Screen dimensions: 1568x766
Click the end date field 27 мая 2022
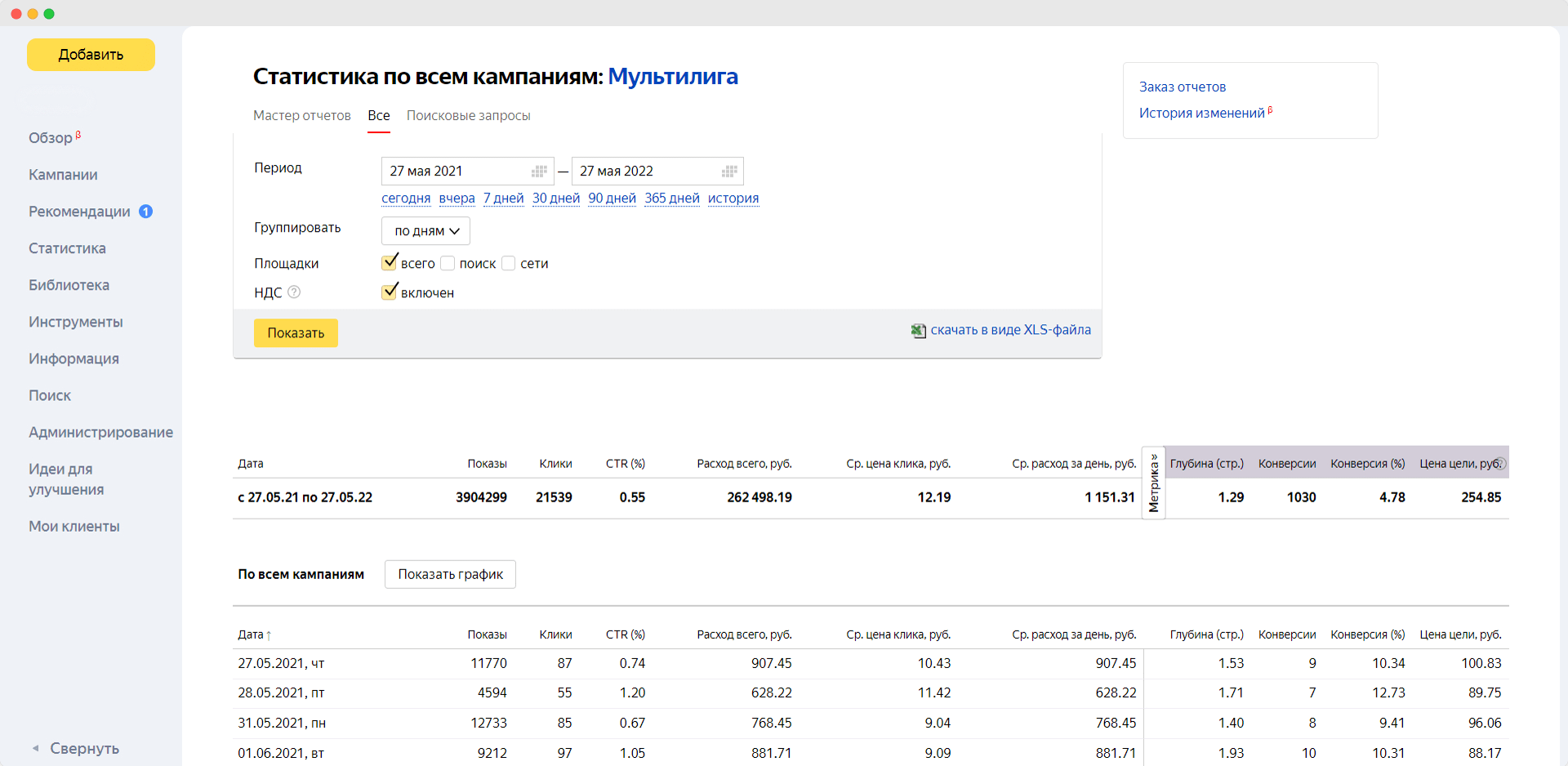tap(657, 171)
